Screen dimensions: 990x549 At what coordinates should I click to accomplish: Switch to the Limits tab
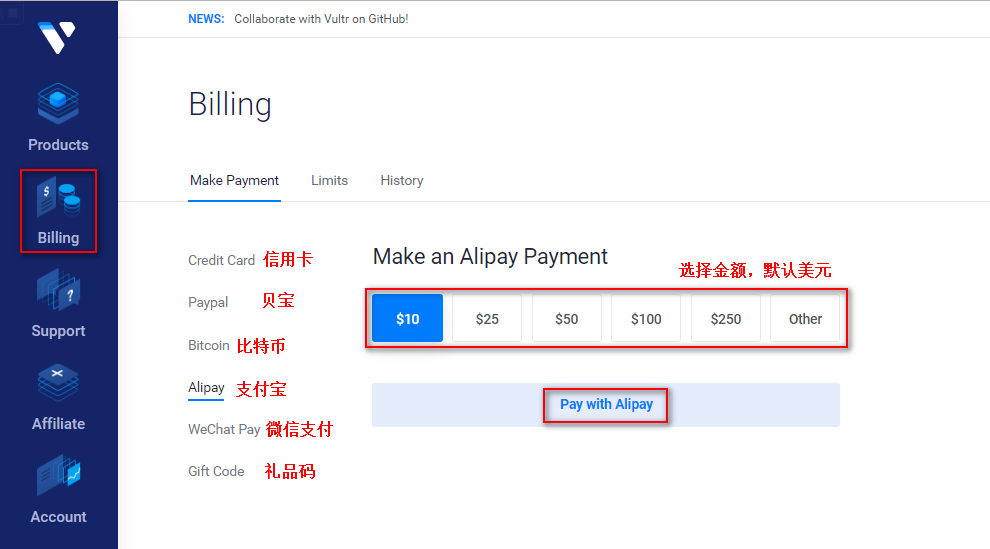pos(330,180)
